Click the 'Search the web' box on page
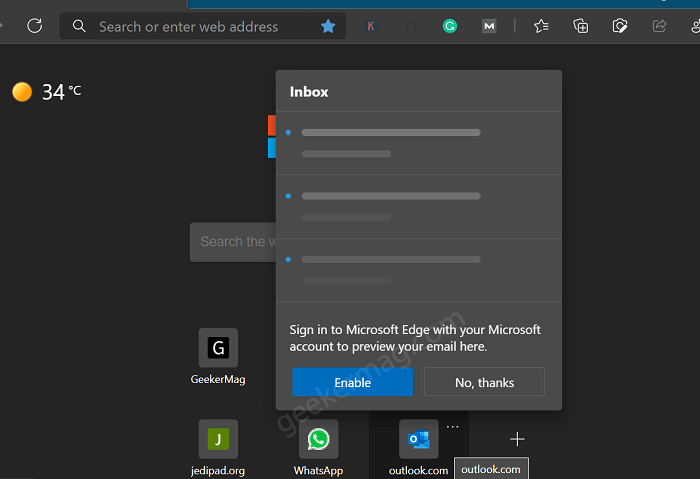The height and width of the screenshot is (479, 700). (233, 242)
